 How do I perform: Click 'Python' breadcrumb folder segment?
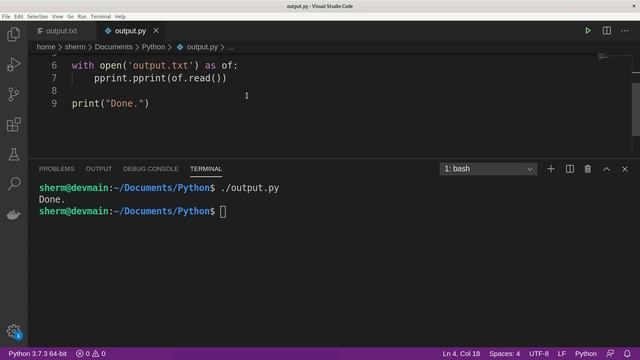click(x=153, y=47)
